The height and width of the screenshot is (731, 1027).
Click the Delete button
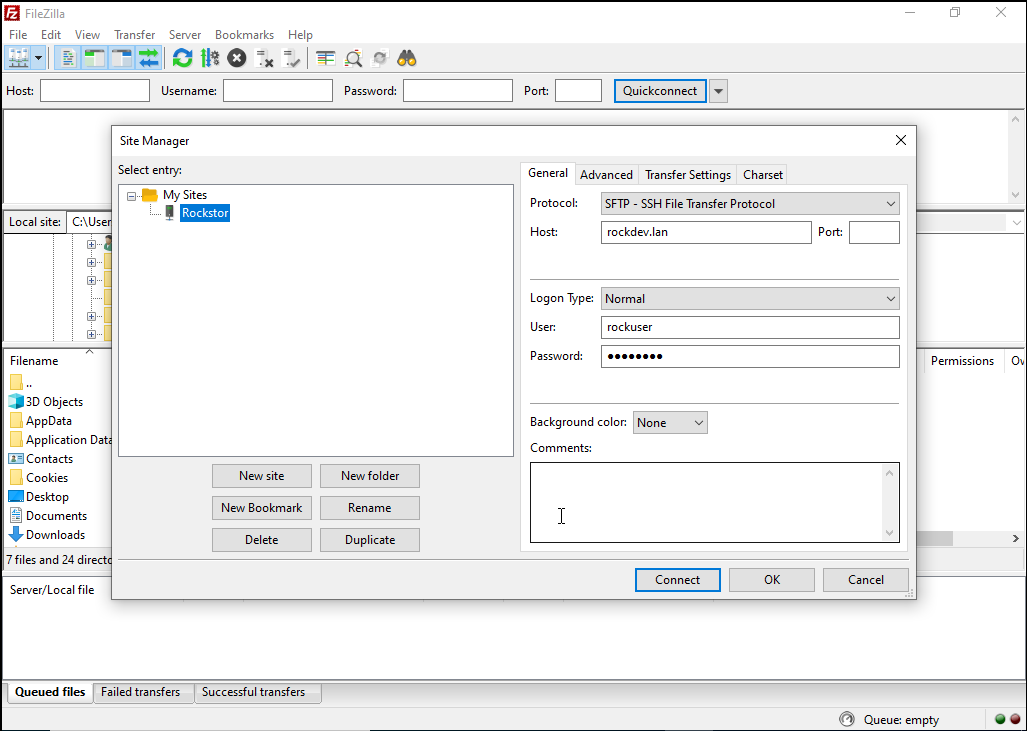point(261,540)
